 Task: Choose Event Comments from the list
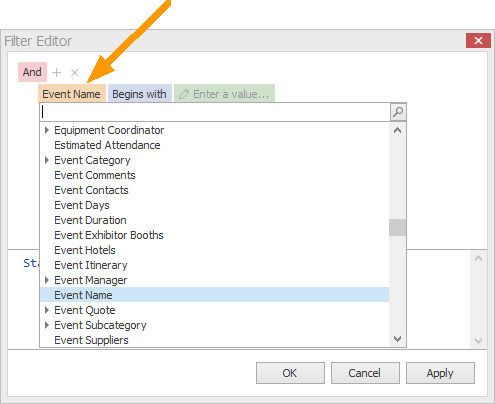coord(214,175)
